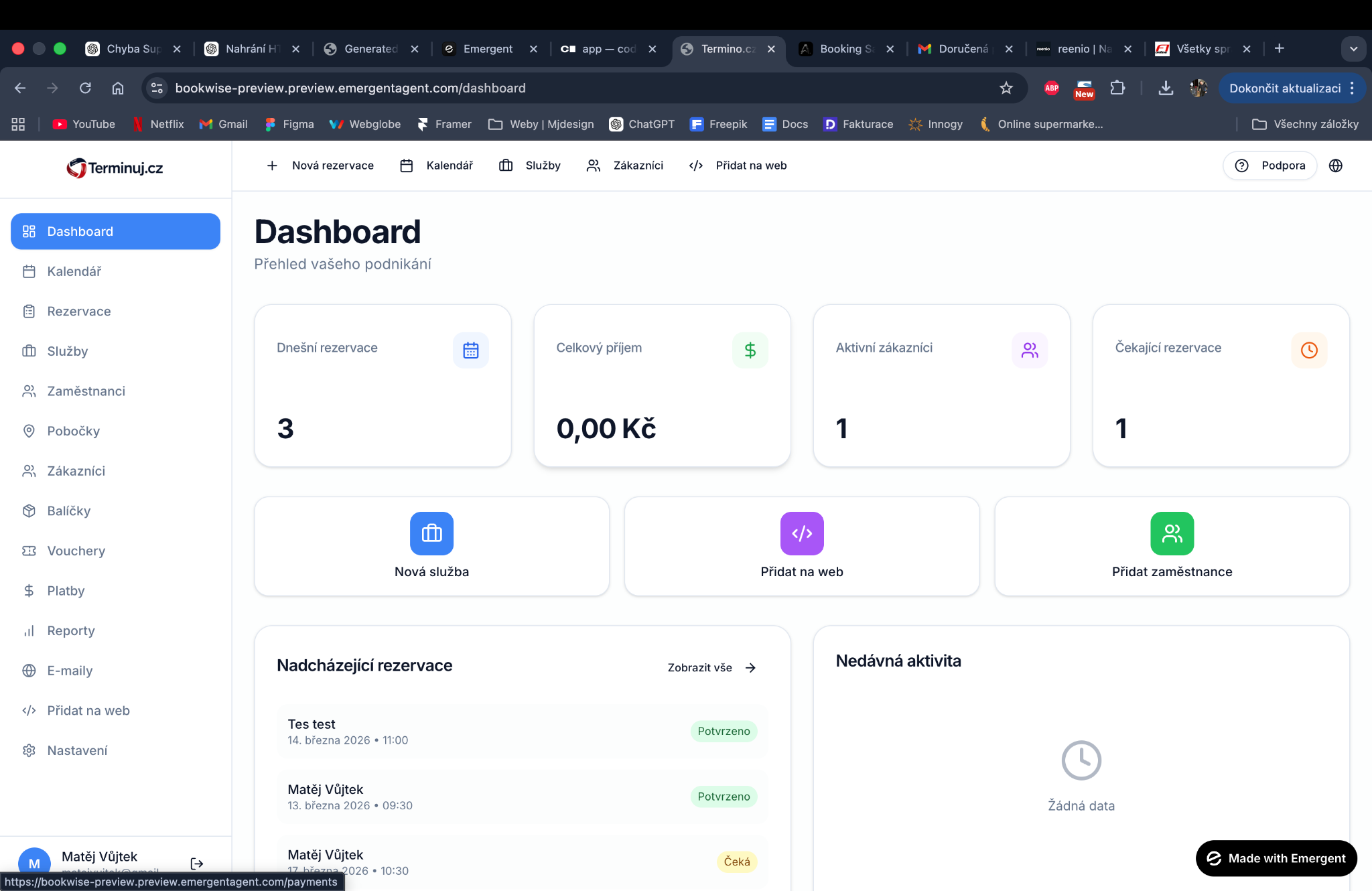Open the Pobočky section
This screenshot has height=891, width=1372.
point(73,431)
